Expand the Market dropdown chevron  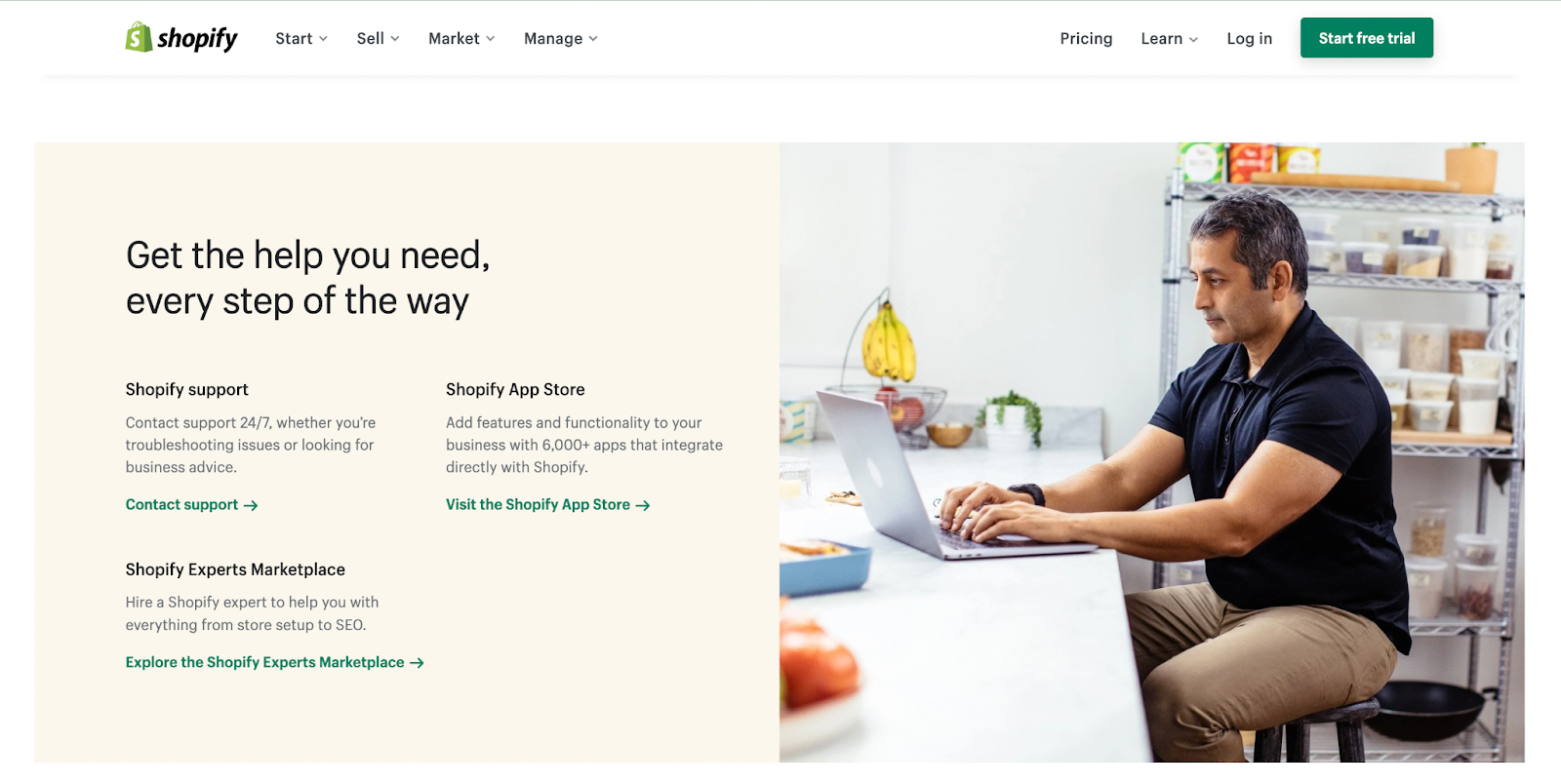click(491, 39)
